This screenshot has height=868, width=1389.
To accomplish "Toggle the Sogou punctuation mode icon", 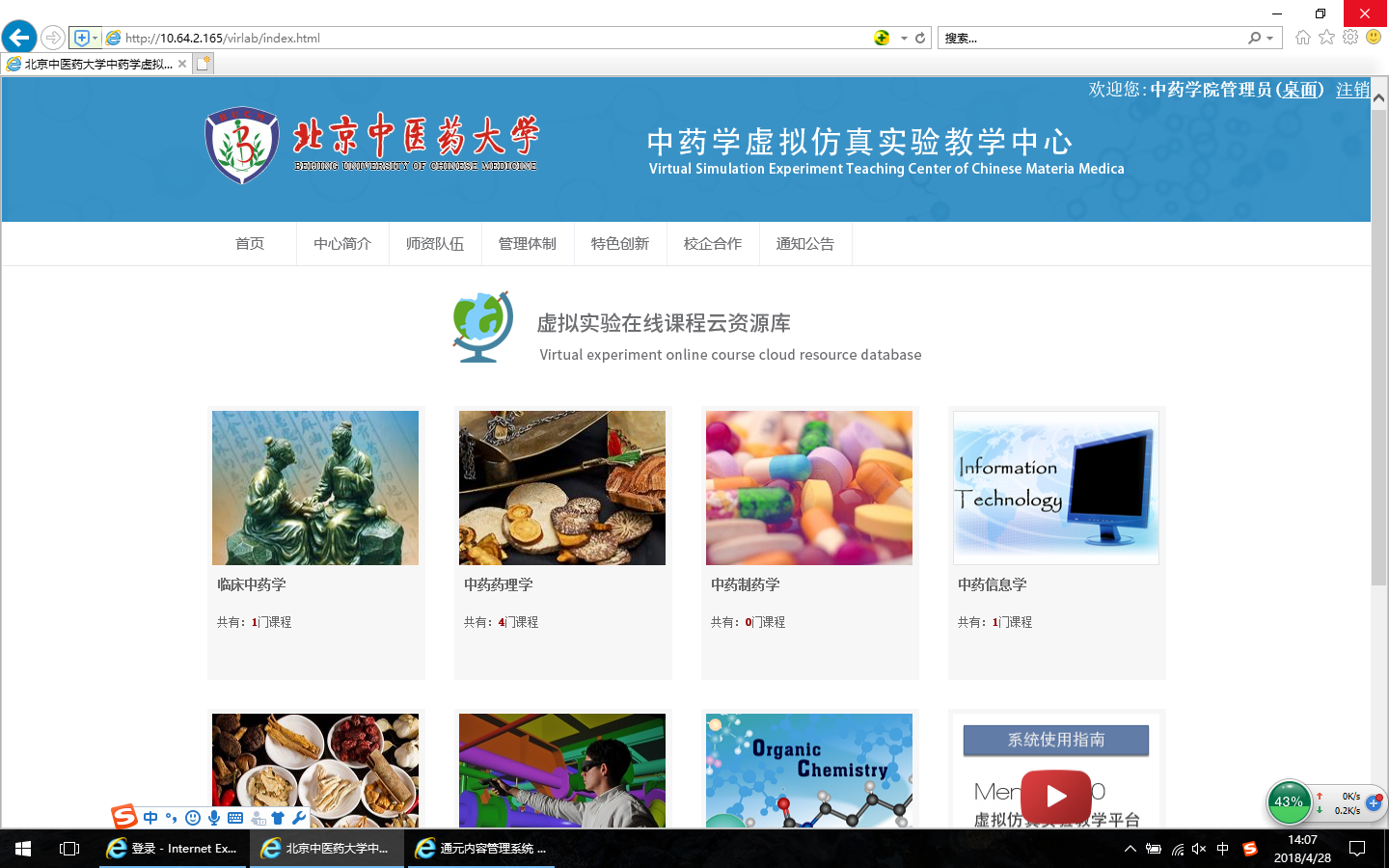I will [x=172, y=818].
